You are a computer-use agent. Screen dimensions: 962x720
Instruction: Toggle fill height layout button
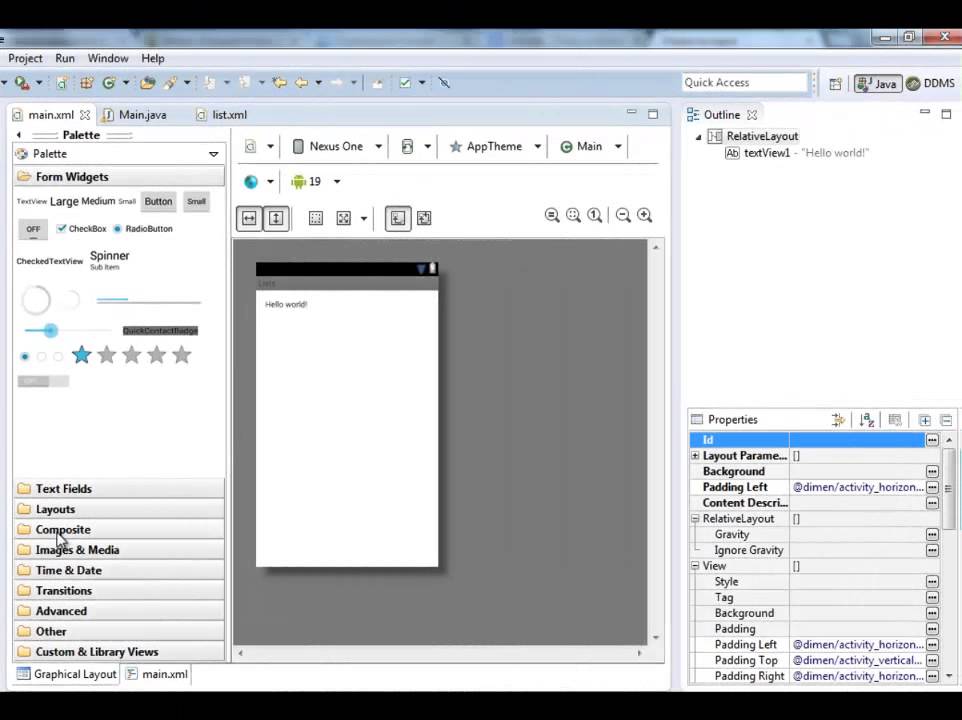(x=276, y=218)
